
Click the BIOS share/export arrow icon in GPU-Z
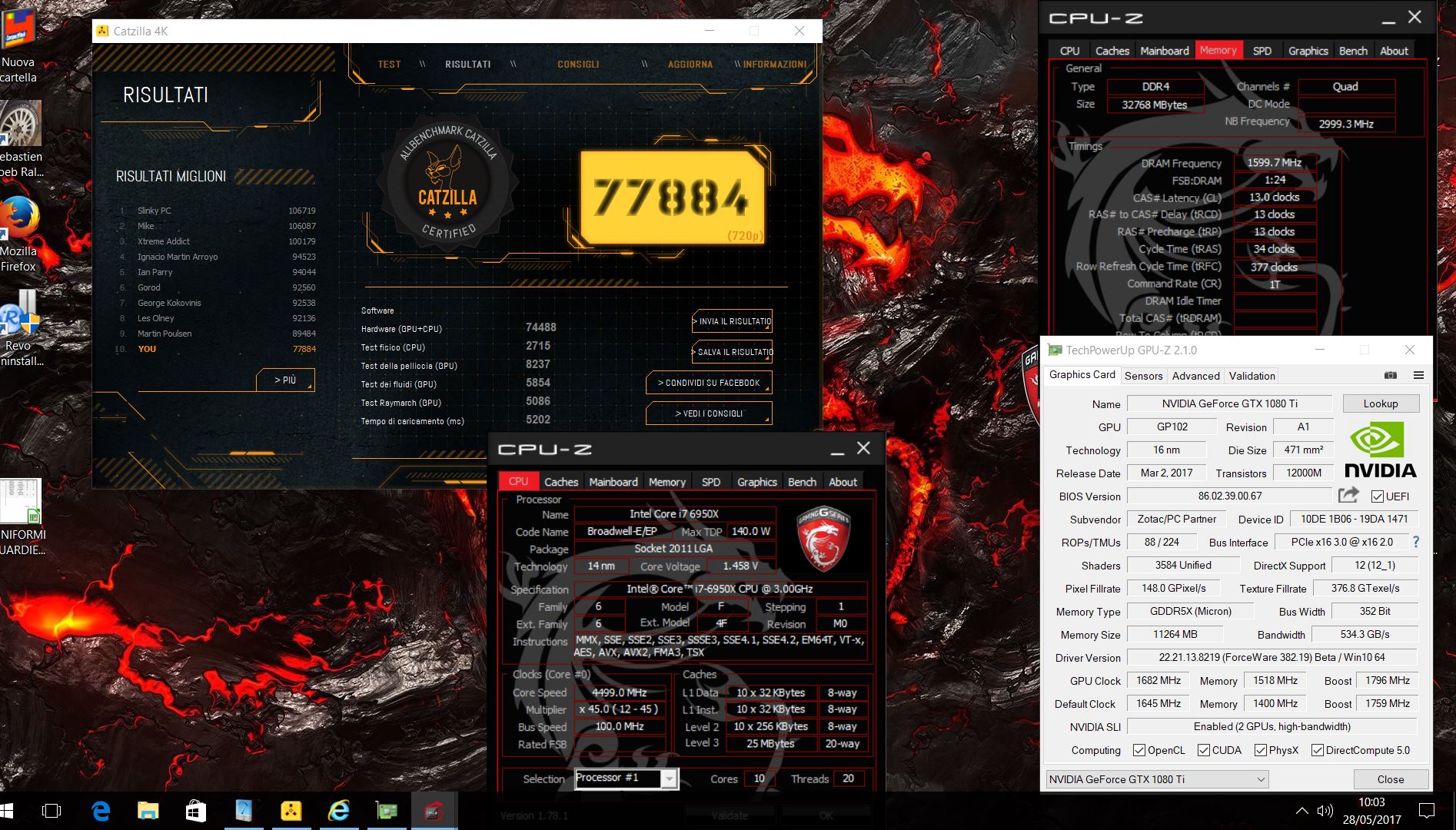[1348, 496]
